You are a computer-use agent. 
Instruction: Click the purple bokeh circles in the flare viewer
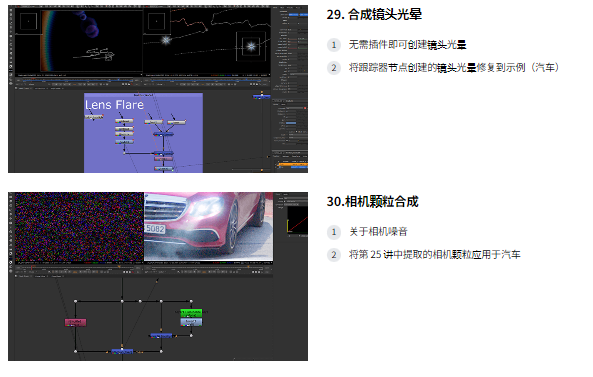[x=90, y=24]
